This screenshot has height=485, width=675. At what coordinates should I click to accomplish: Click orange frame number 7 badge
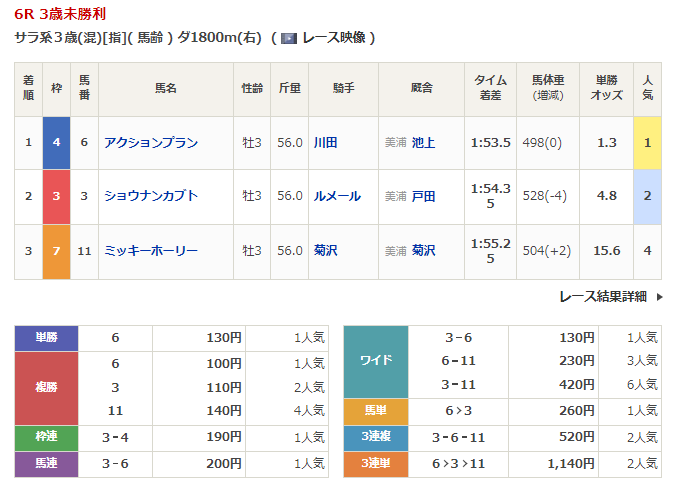coord(56,251)
